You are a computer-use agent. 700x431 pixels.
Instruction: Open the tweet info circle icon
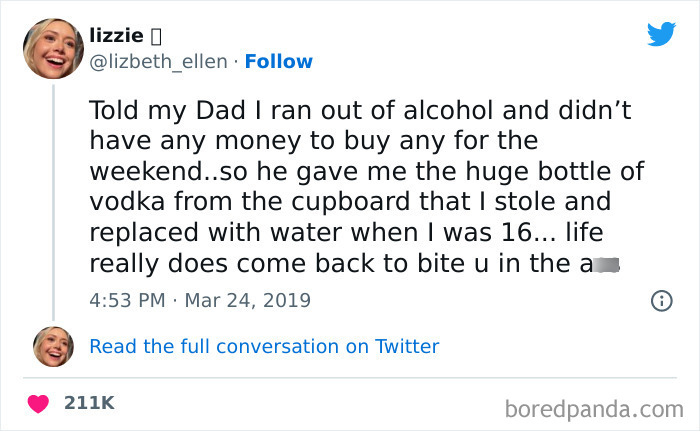tap(660, 300)
